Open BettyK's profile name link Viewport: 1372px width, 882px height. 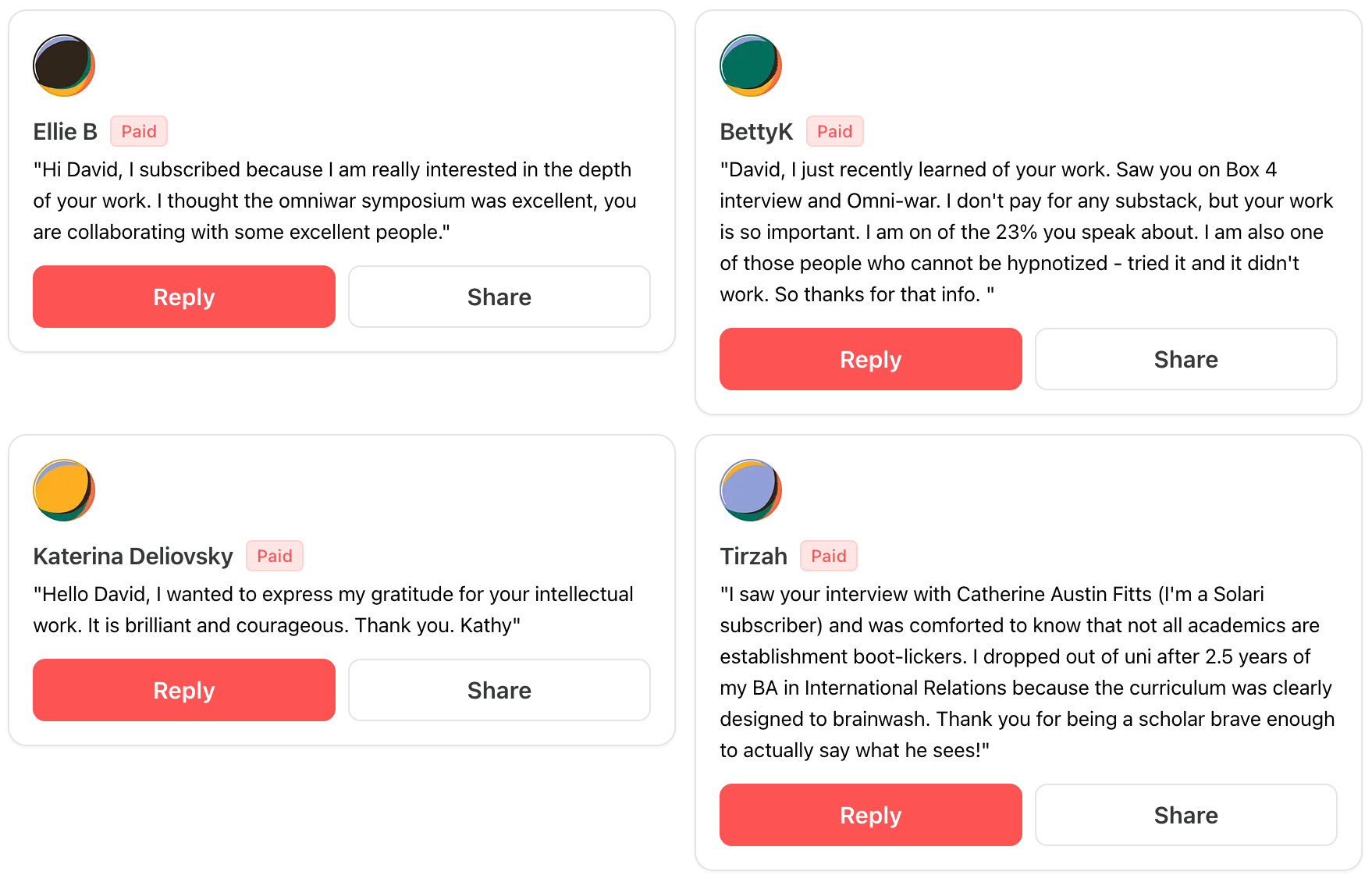pos(756,132)
